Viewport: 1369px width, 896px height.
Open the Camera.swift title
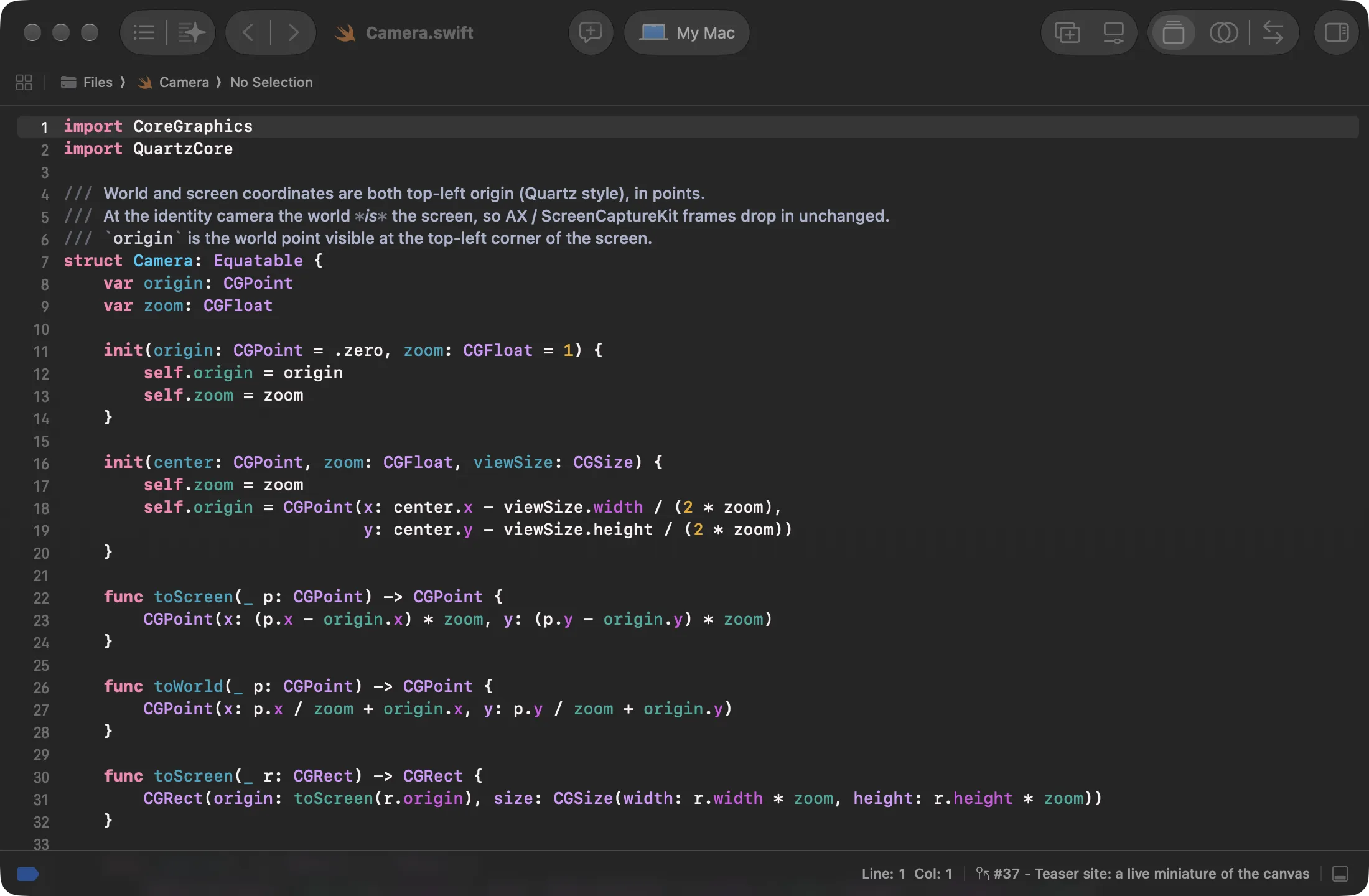(x=419, y=32)
